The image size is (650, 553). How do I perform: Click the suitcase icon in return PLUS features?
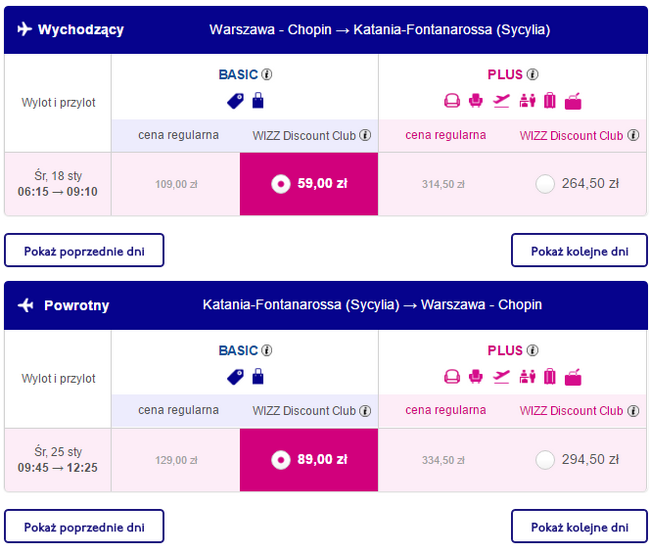(550, 377)
